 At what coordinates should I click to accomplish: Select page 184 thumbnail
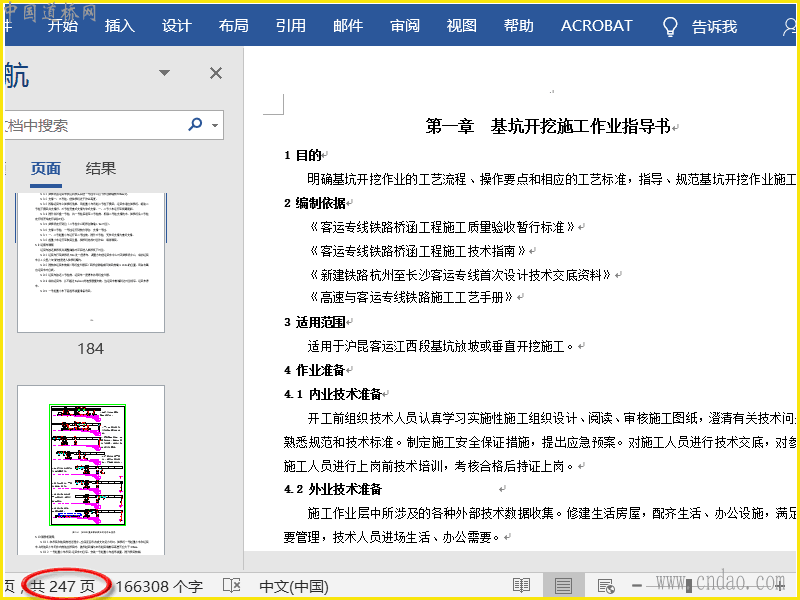click(x=91, y=262)
